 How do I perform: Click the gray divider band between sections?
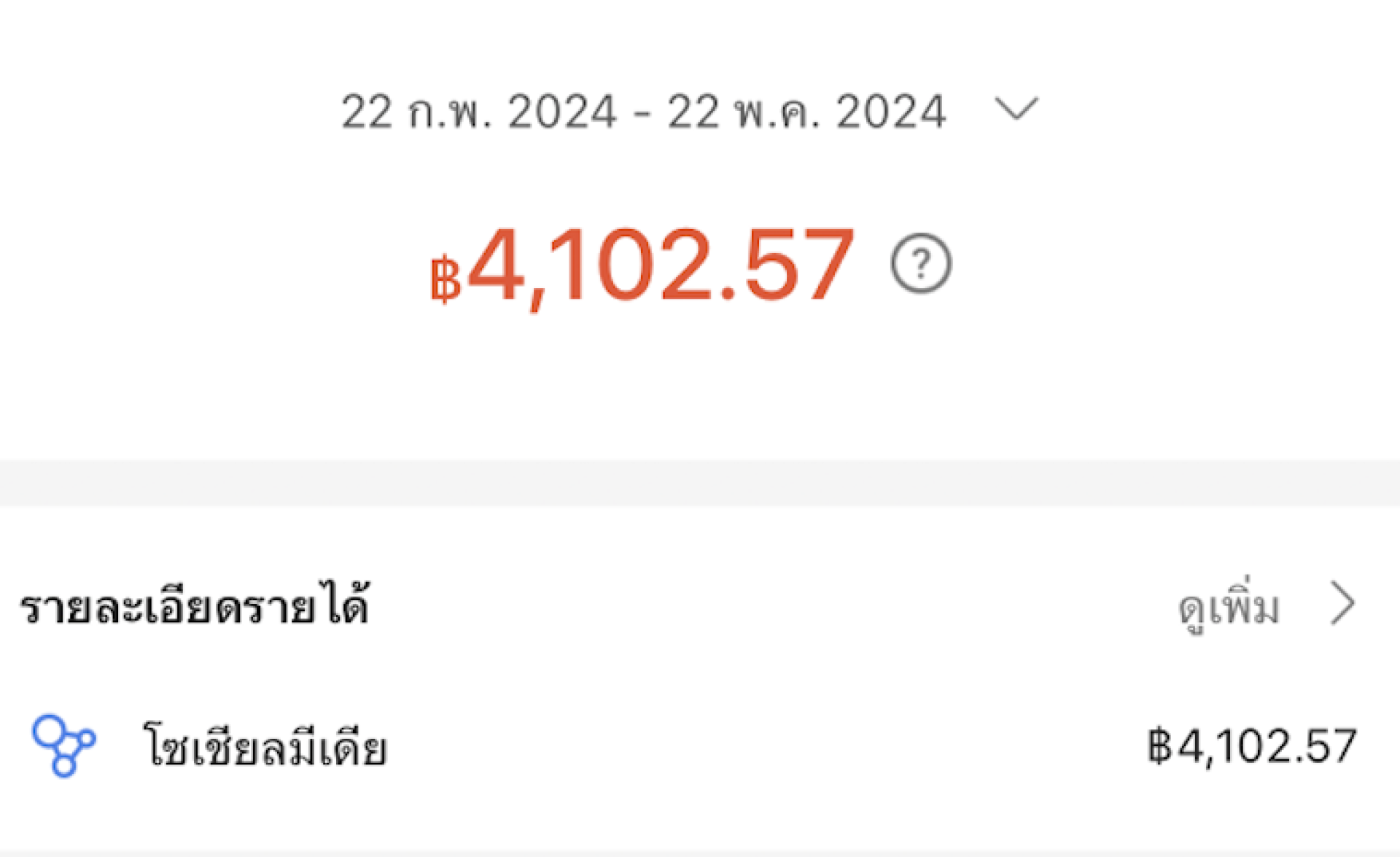(700, 483)
